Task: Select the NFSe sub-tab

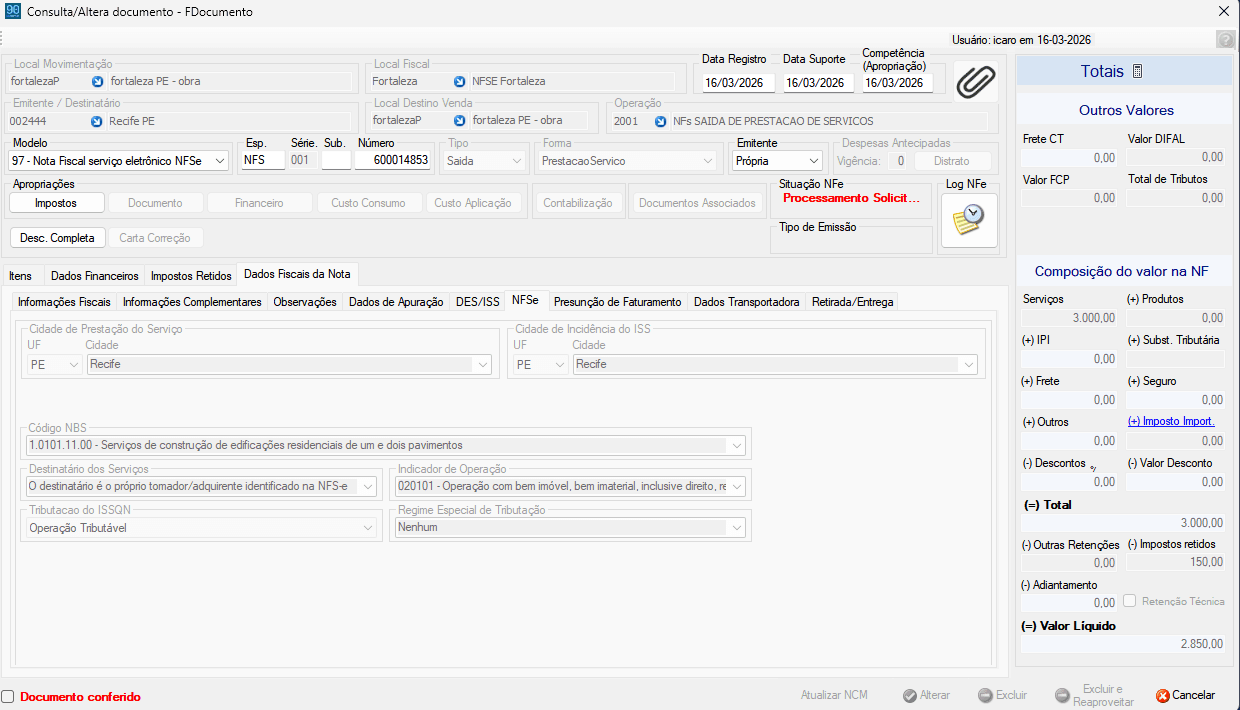Action: pos(525,300)
